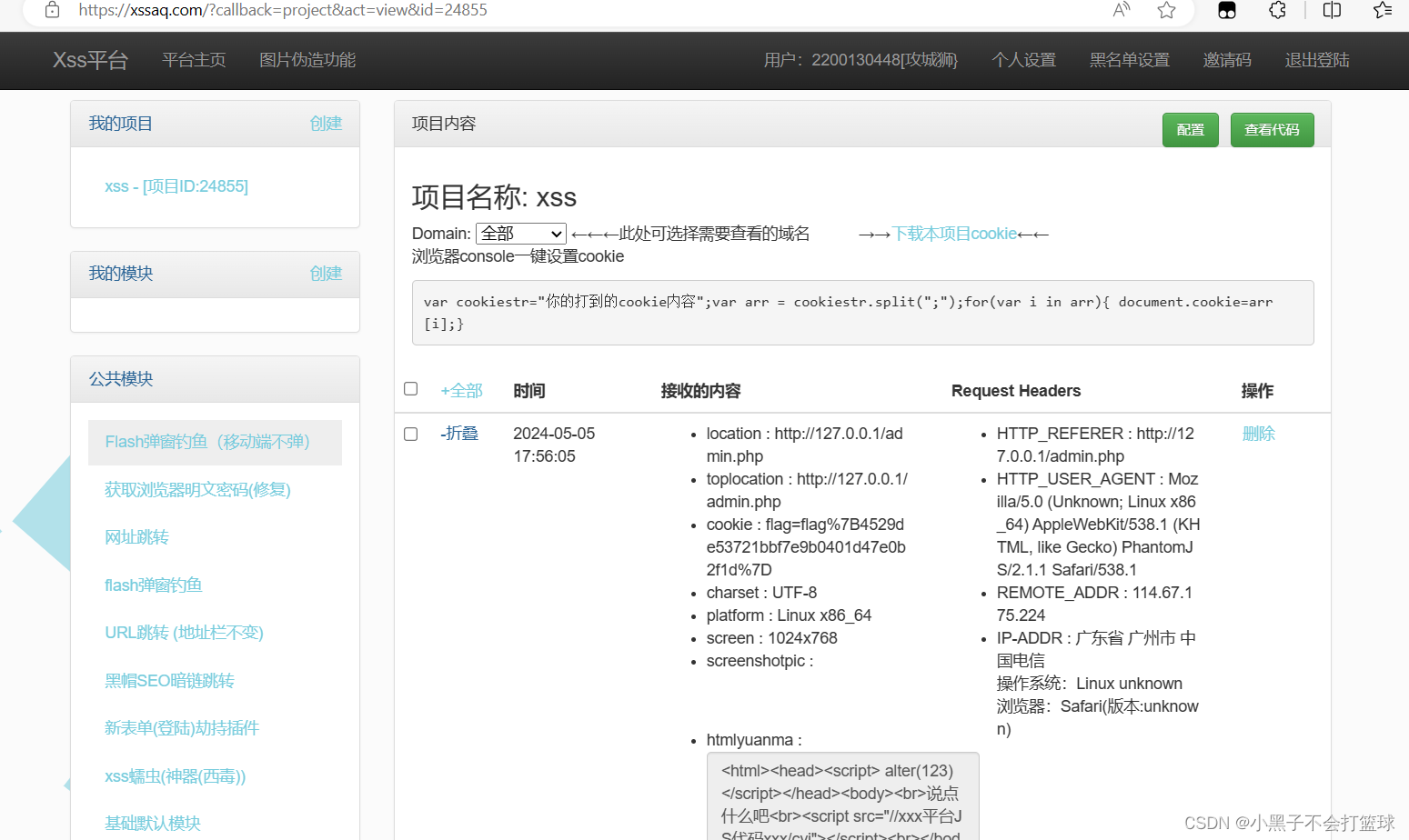Viewport: 1409px width, 840px height.
Task: Open project xss - [项目ID:24855]
Action: 176,186
